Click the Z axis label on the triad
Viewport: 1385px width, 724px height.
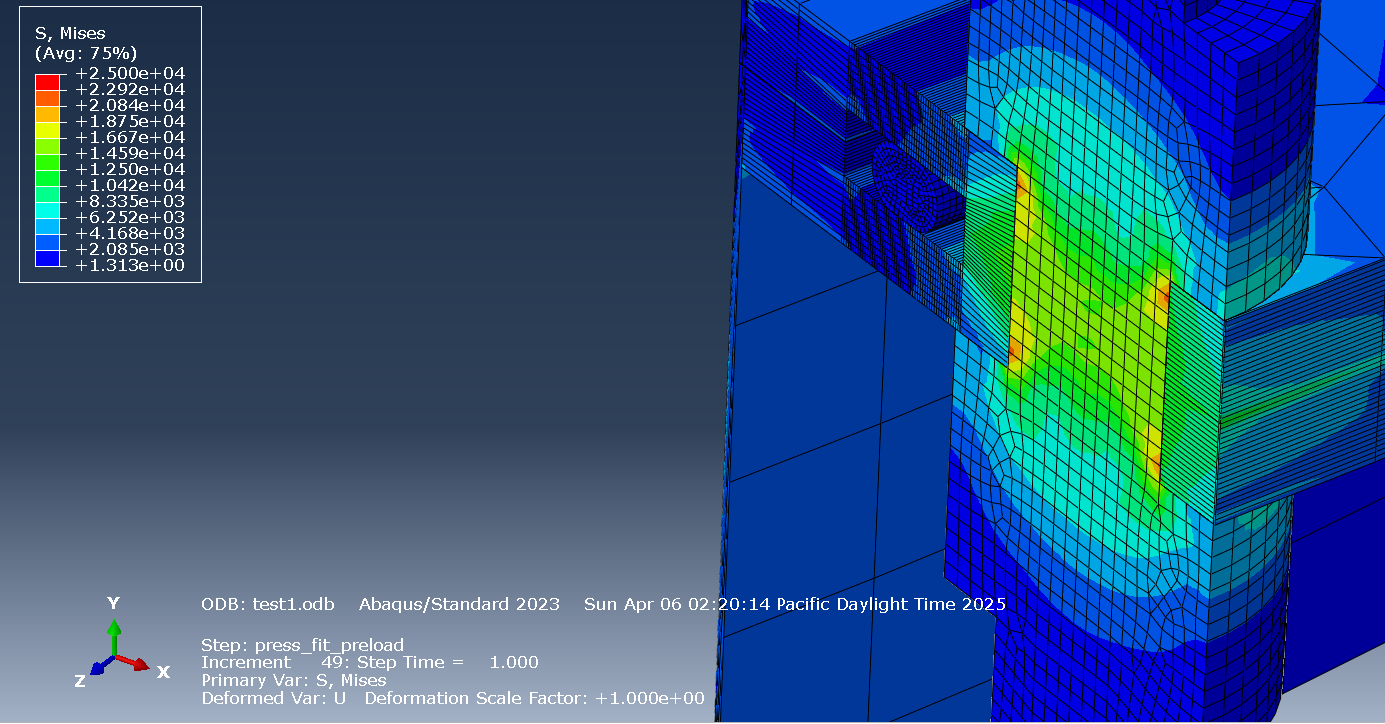pyautogui.click(x=78, y=681)
